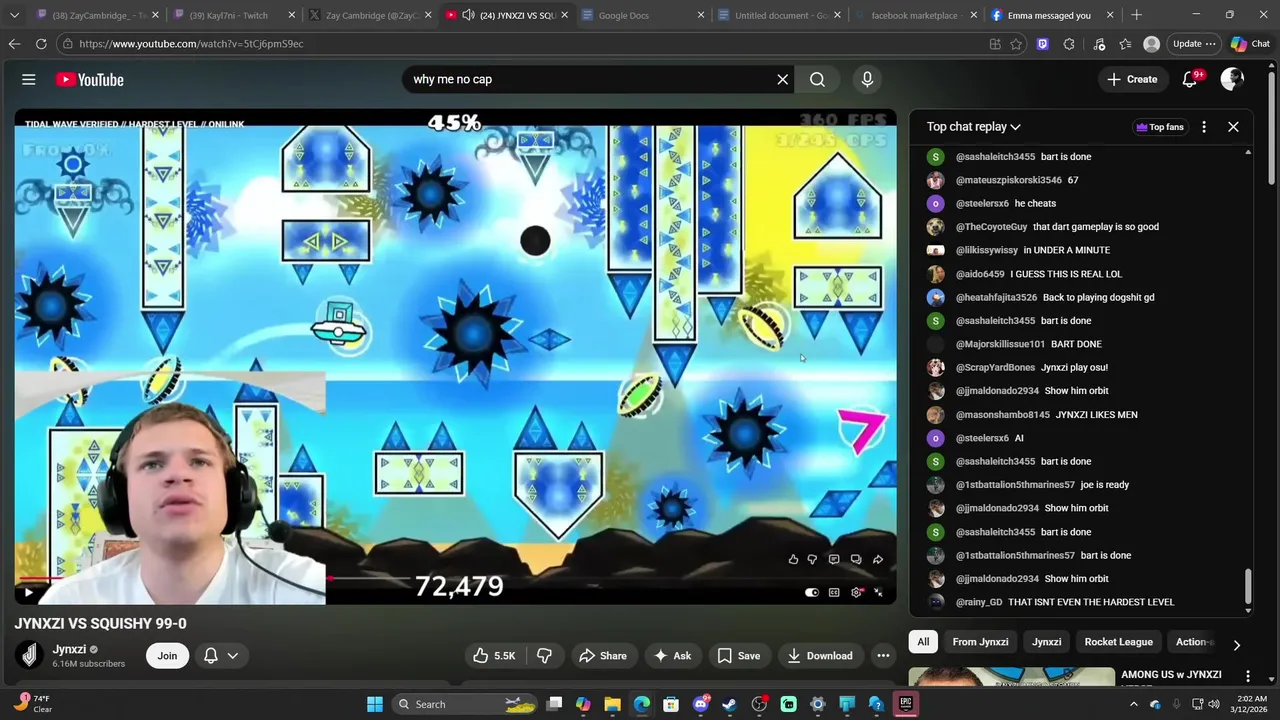Click the chat panel scrollbar thumb
1280x720 pixels.
1248,587
